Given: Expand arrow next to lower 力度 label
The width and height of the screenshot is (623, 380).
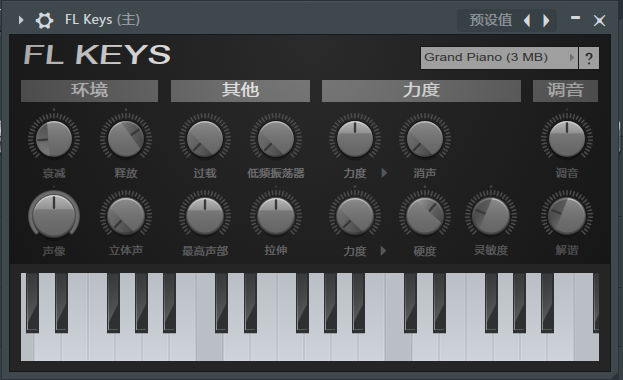Looking at the screenshot, I should (x=383, y=251).
